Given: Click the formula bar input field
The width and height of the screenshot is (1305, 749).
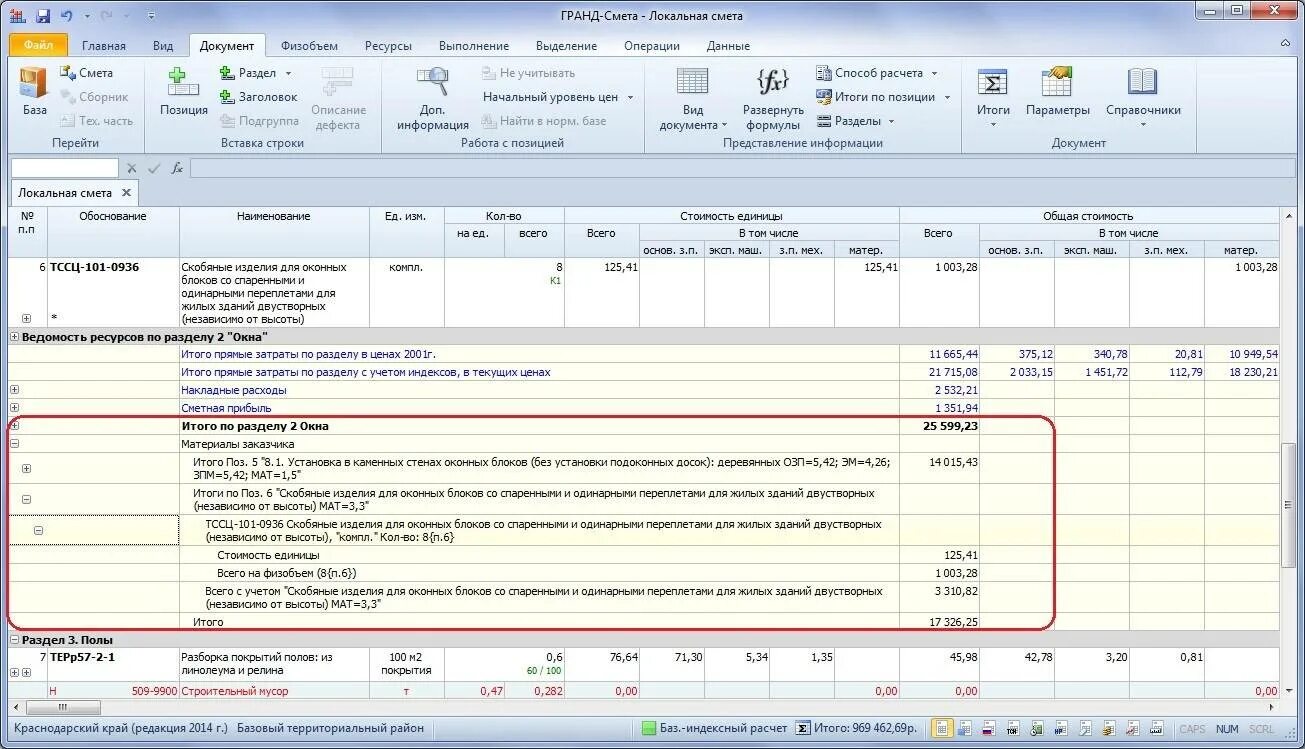Looking at the screenshot, I should coord(741,168).
